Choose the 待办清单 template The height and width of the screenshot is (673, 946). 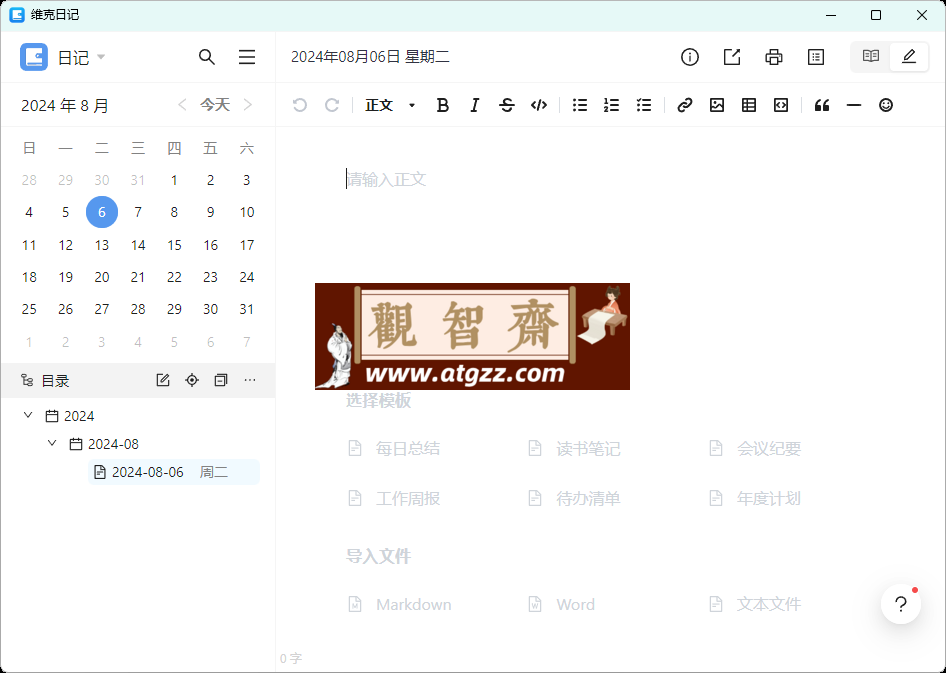click(574, 499)
